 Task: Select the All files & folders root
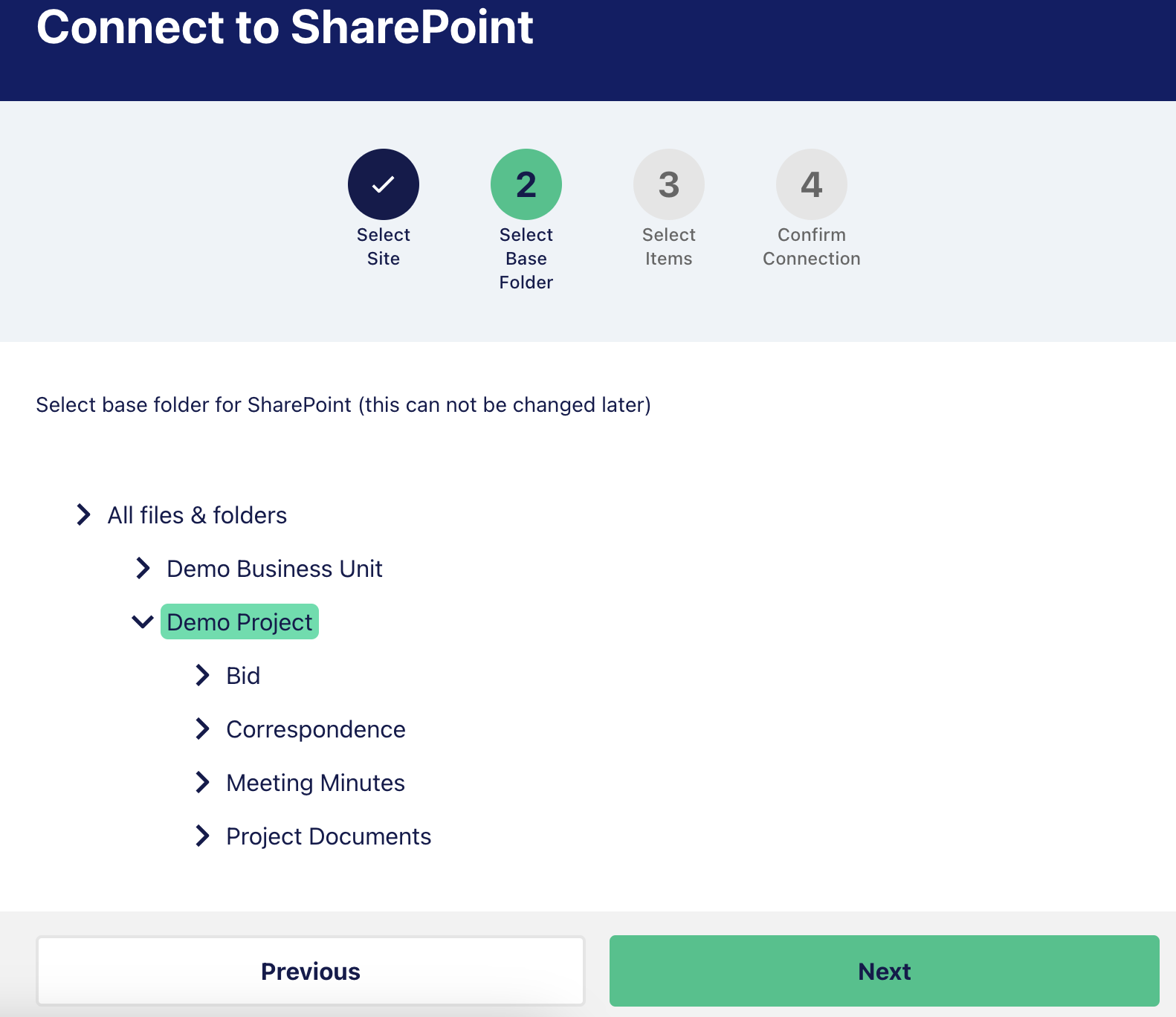click(197, 515)
